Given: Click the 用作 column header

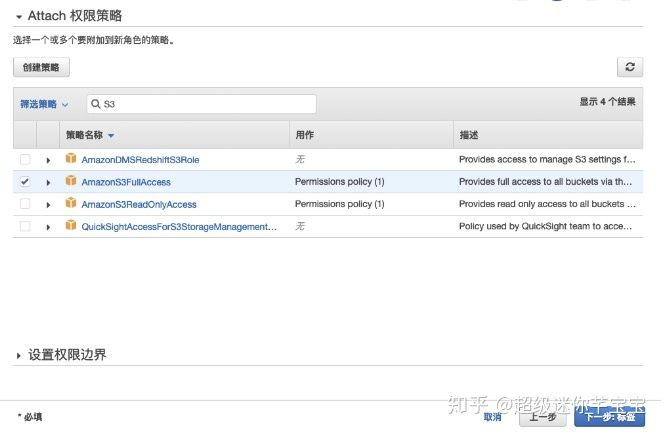Looking at the screenshot, I should [304, 135].
